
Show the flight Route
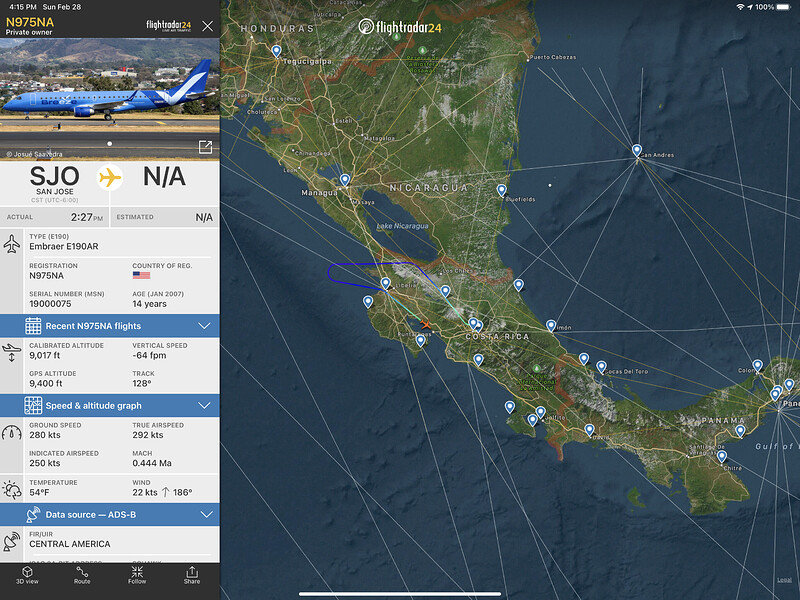tap(82, 575)
